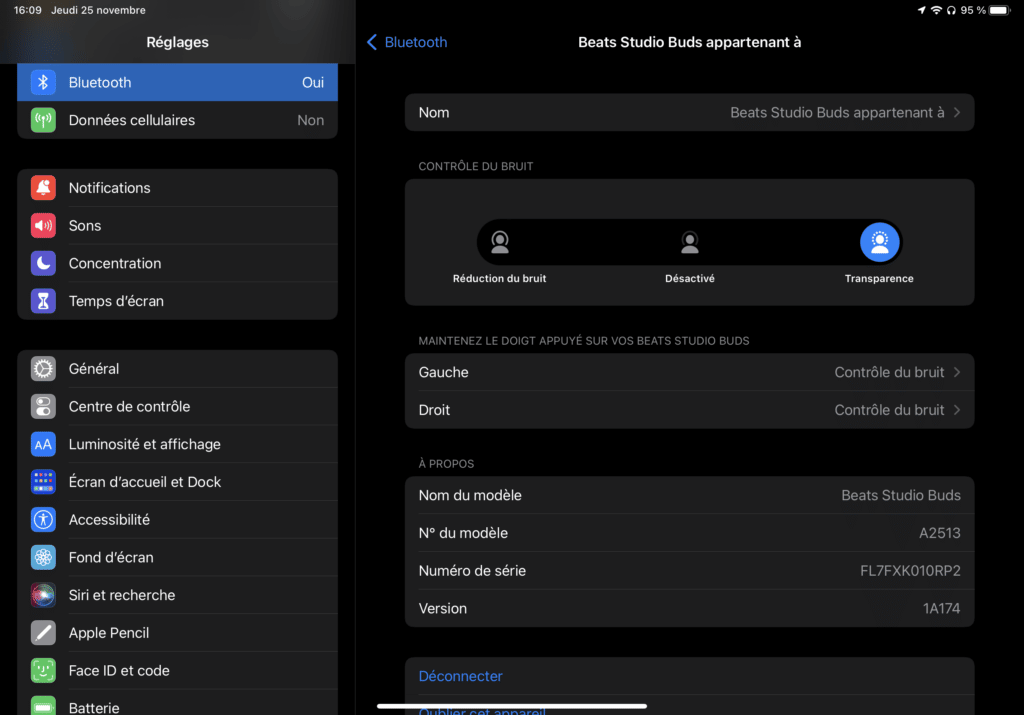Tap the Sons speaker icon
The height and width of the screenshot is (715, 1024).
[43, 226]
